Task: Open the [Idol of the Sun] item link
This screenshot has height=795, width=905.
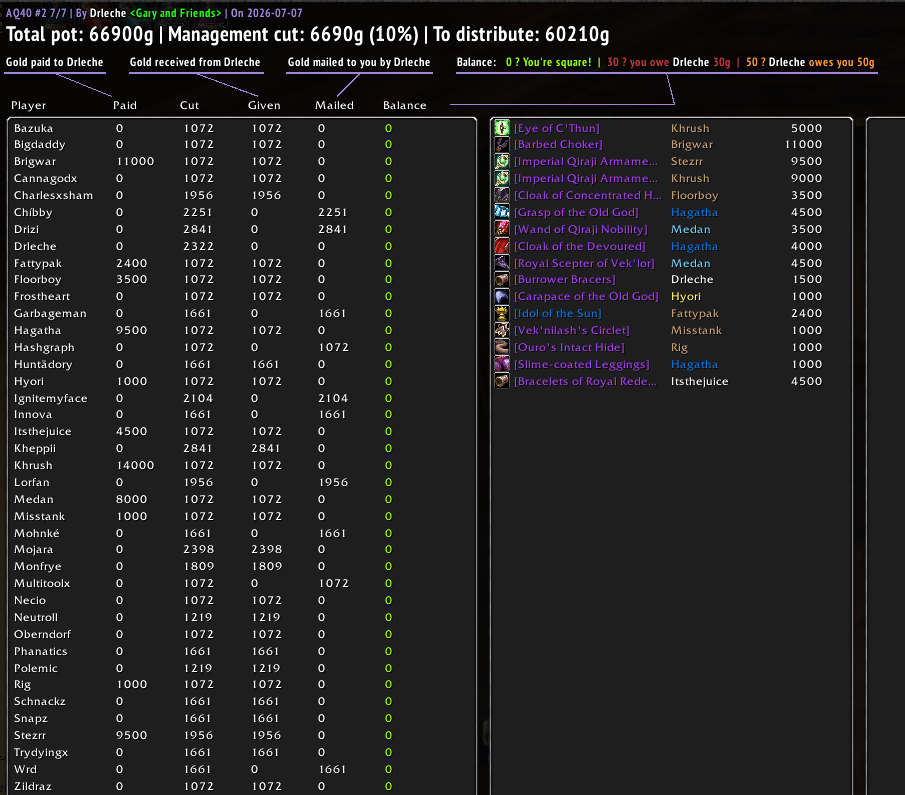Action: pyautogui.click(x=558, y=313)
